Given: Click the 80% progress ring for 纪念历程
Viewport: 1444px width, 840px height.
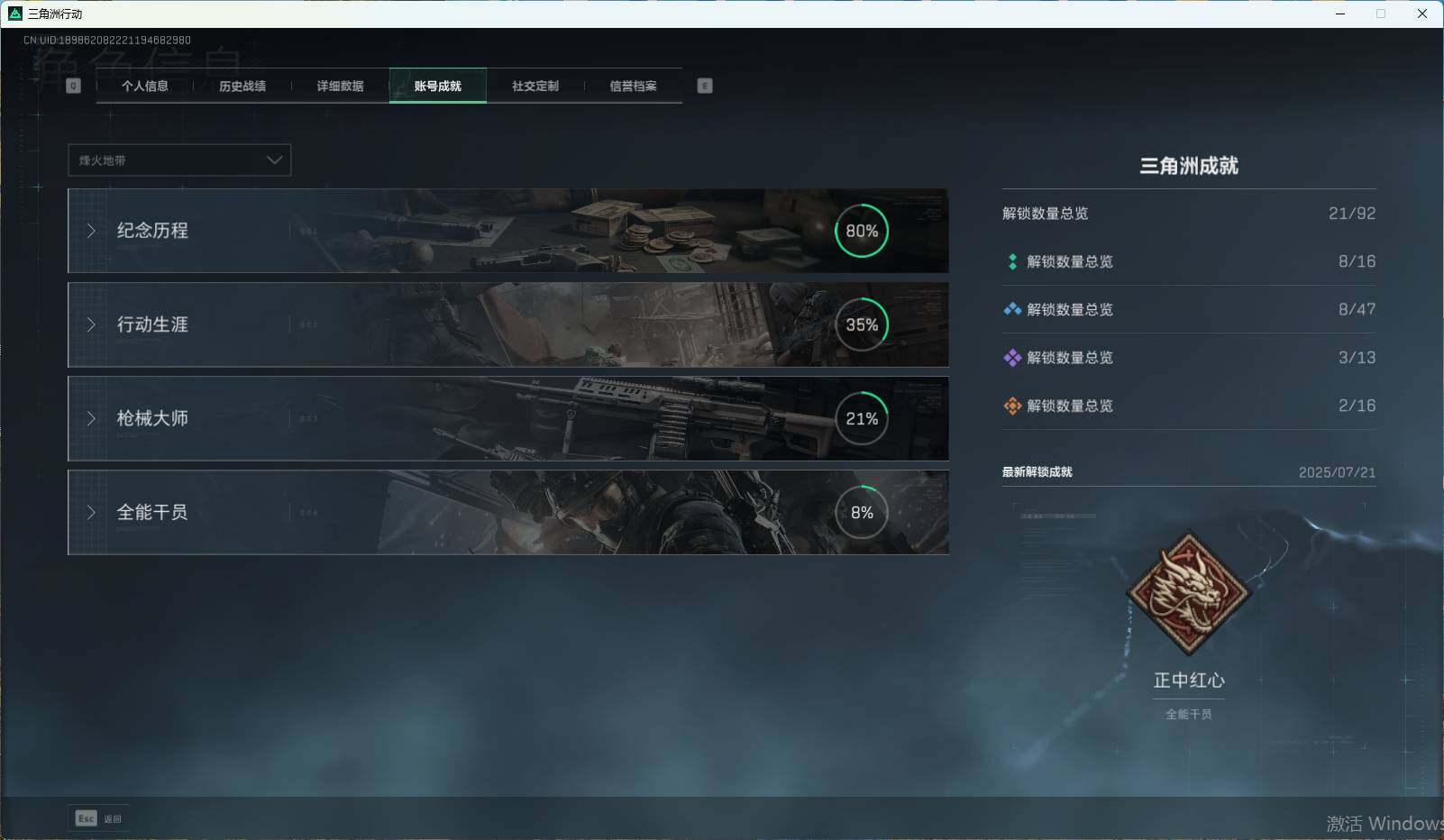Looking at the screenshot, I should point(862,231).
